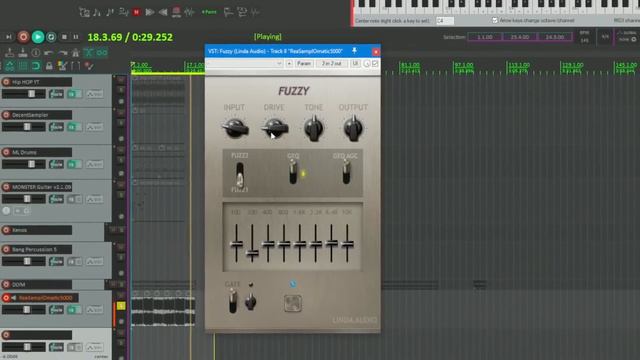Click the square pad button at plugin bottom
Image resolution: width=640 pixels, height=360 pixels.
293,303
